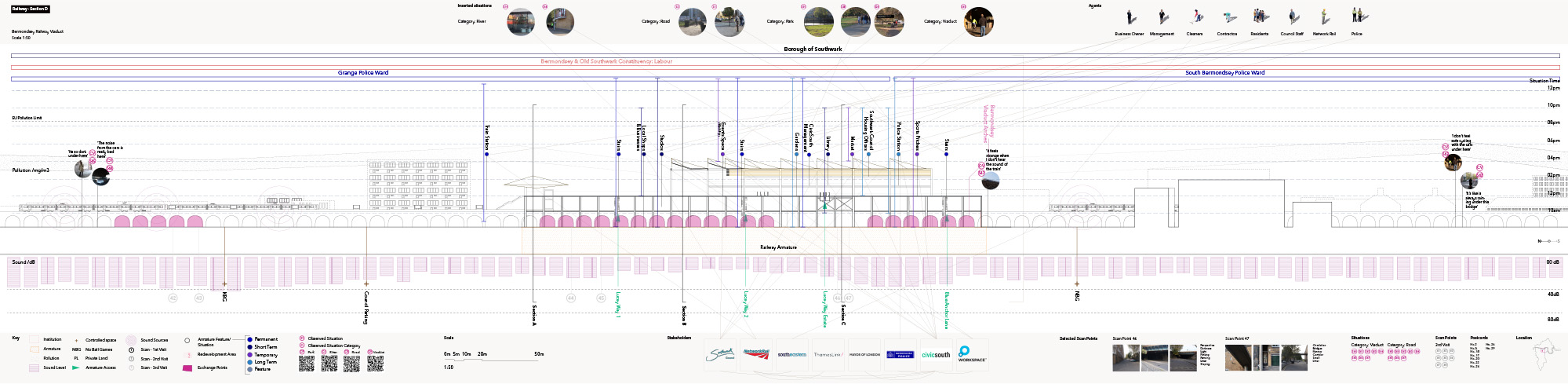Click the pink Exchange Points key symbol
The height and width of the screenshot is (384, 1568).
(187, 368)
